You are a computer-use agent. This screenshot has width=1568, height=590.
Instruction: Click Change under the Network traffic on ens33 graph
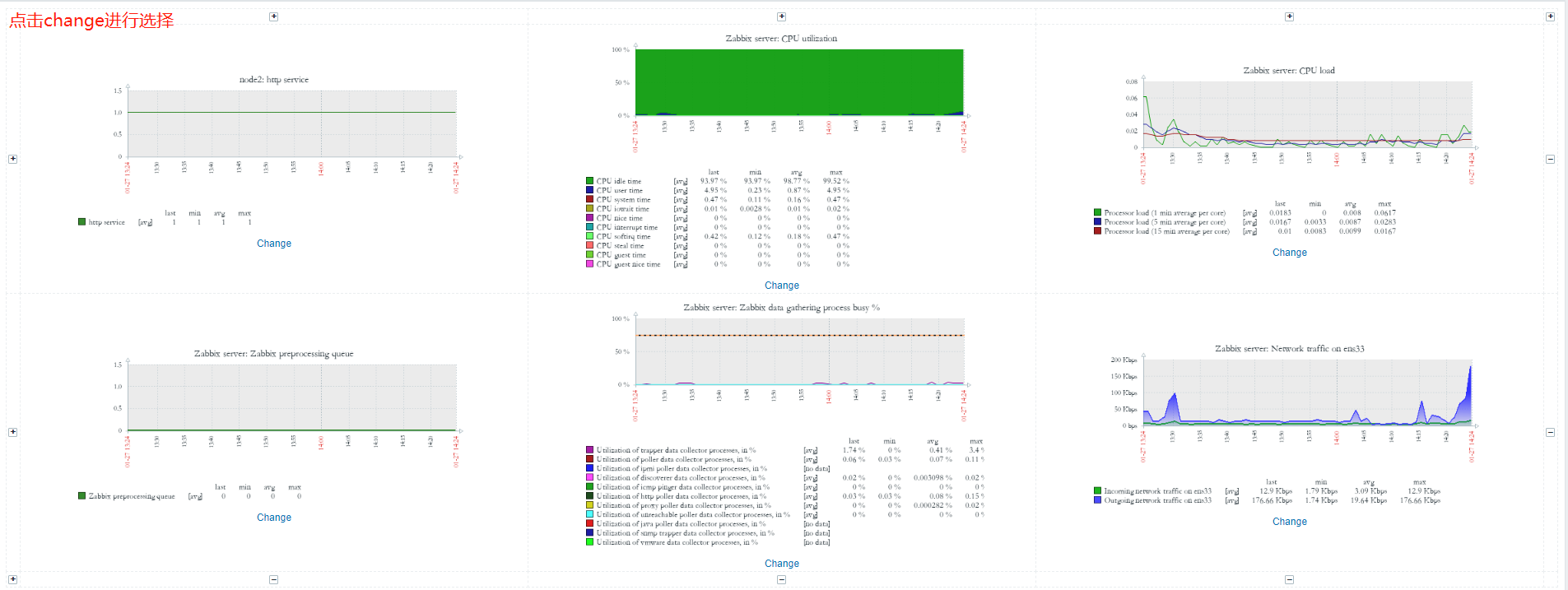pos(1290,522)
